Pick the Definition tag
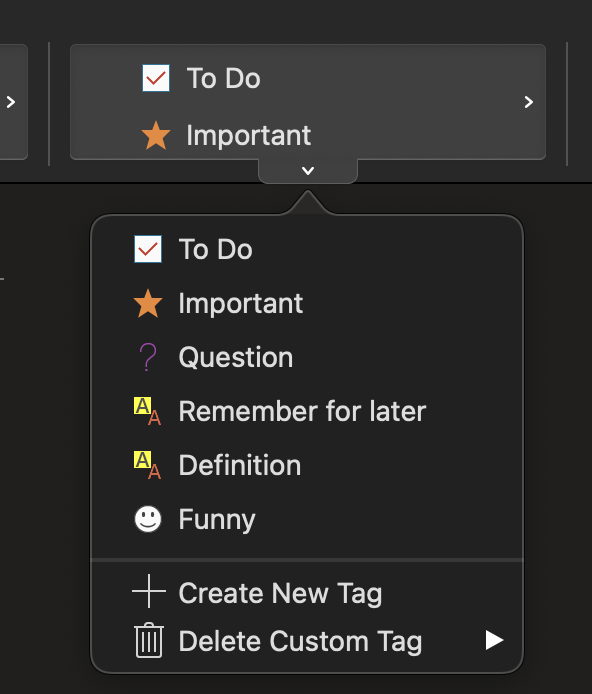This screenshot has width=592, height=694. pos(307,465)
